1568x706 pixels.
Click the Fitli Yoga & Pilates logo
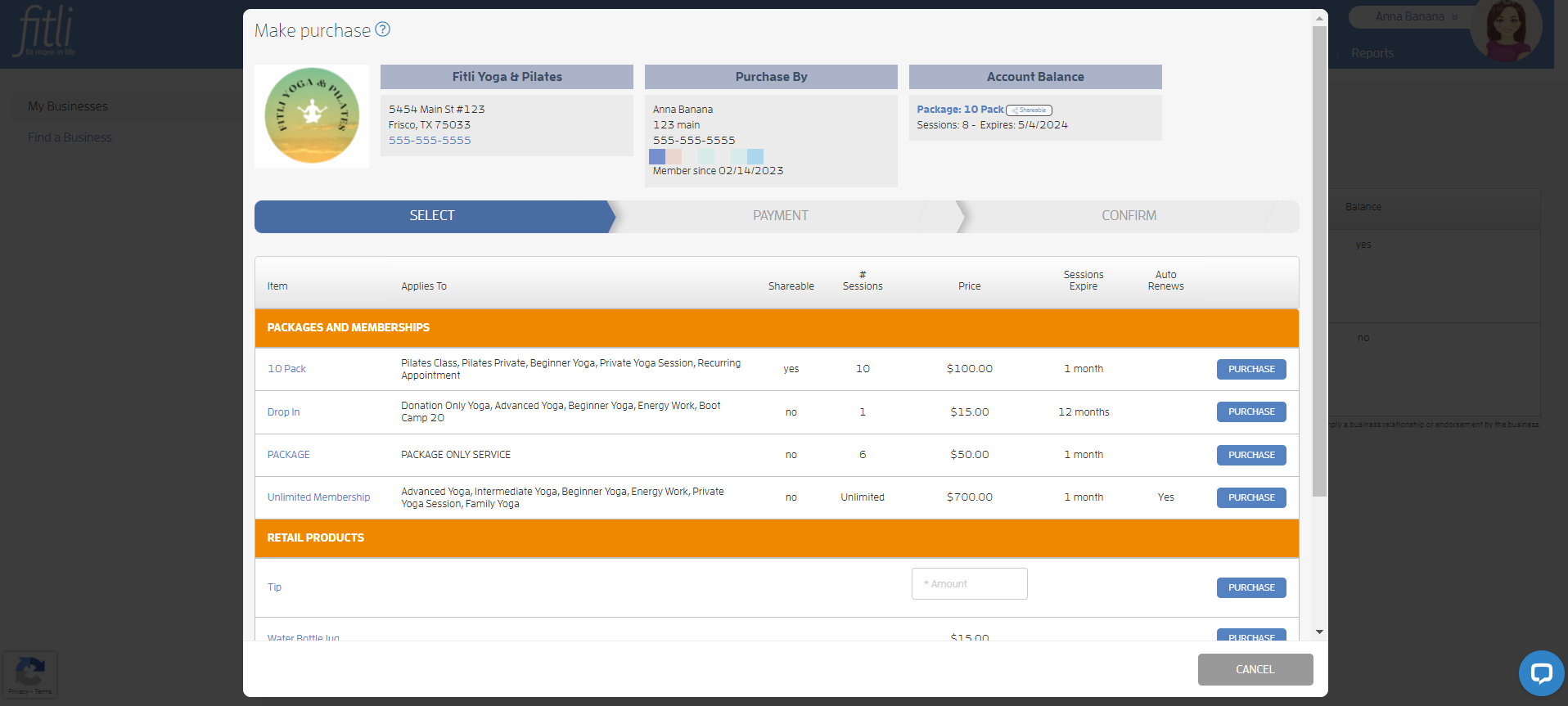point(312,116)
